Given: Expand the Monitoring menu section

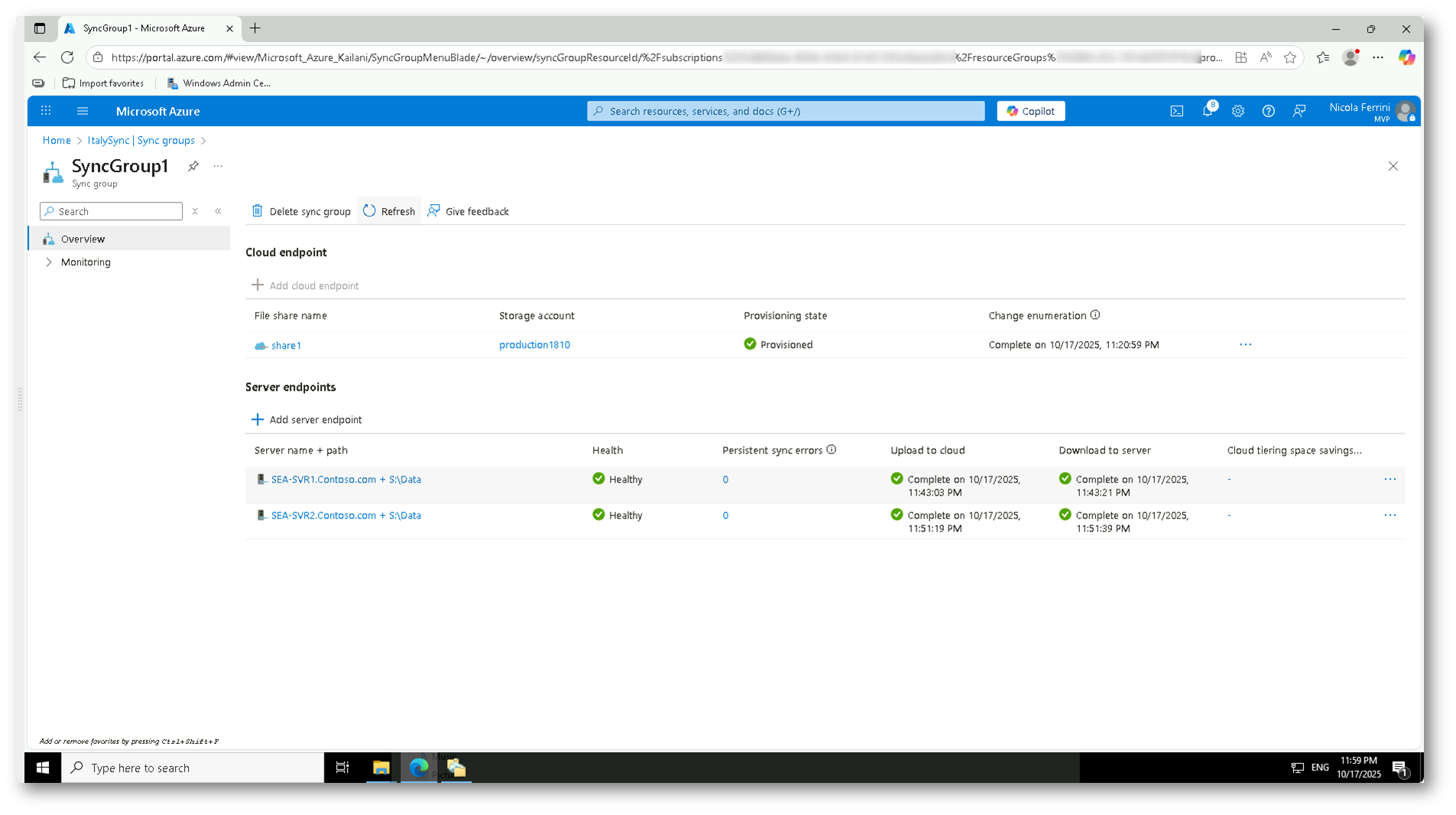Looking at the screenshot, I should tap(49, 262).
